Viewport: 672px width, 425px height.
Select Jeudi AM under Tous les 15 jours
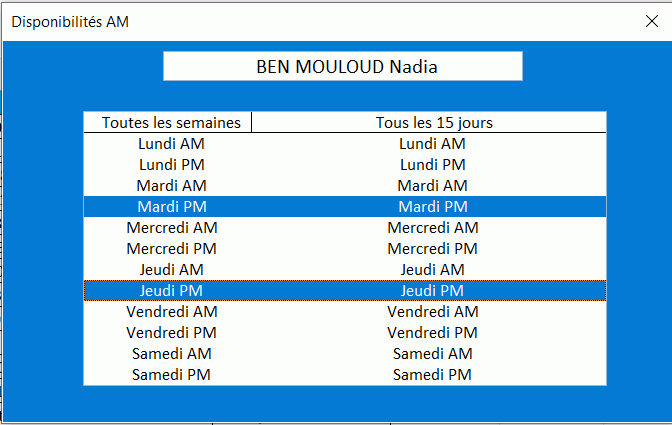pyautogui.click(x=433, y=269)
